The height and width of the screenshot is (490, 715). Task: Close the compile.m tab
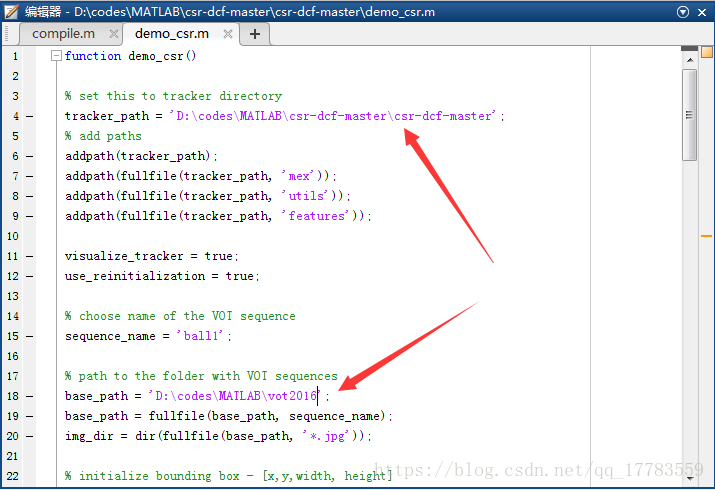coord(114,34)
